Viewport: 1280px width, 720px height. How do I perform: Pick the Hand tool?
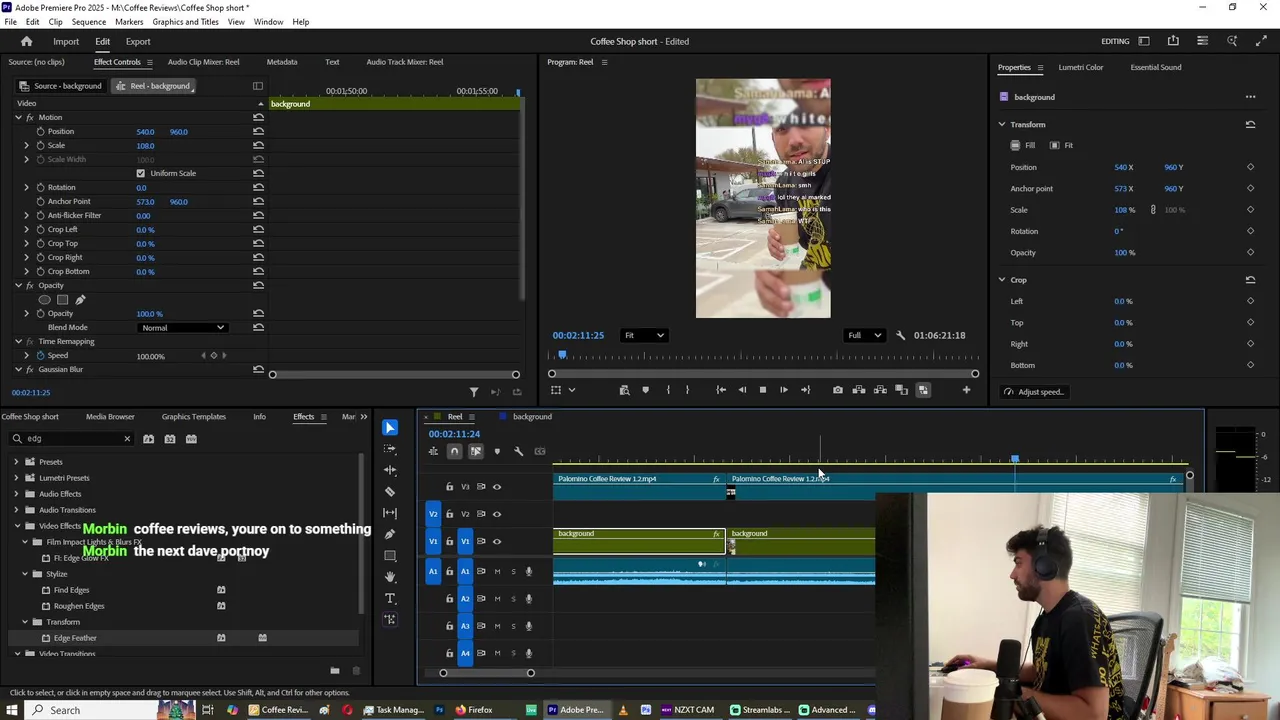coord(390,577)
